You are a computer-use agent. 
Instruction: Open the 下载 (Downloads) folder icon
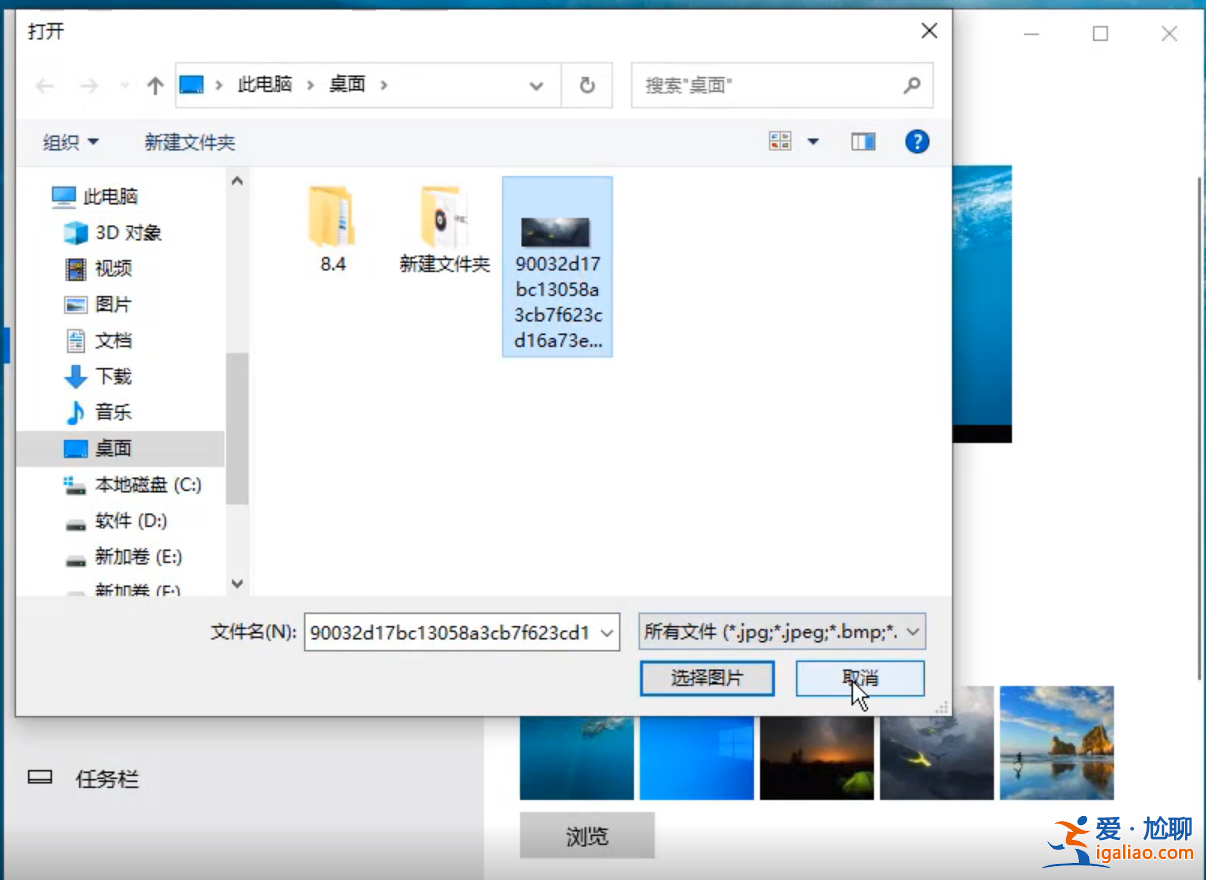73,376
